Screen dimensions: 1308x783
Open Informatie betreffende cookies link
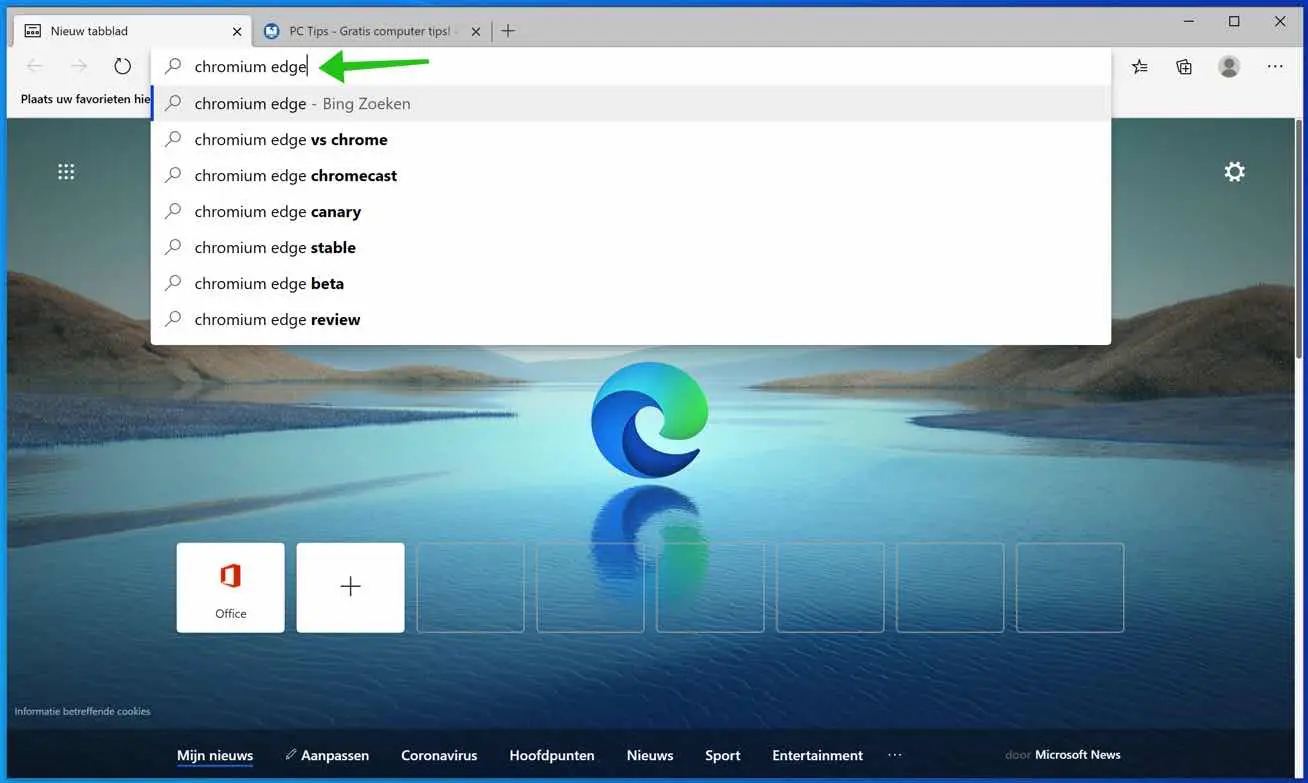(82, 712)
